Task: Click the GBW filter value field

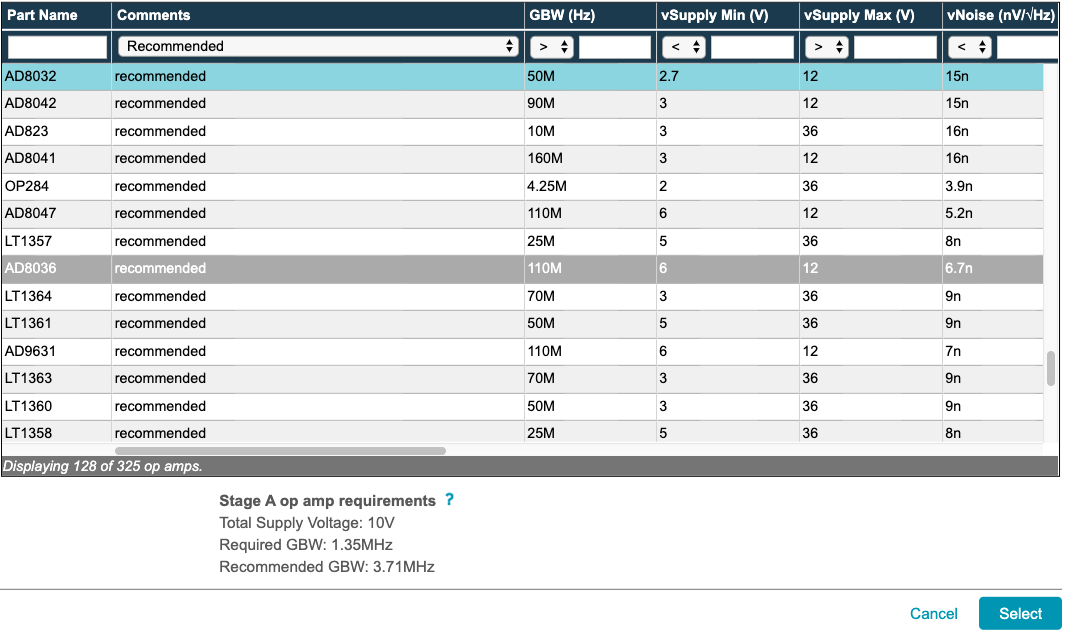Action: pos(615,47)
